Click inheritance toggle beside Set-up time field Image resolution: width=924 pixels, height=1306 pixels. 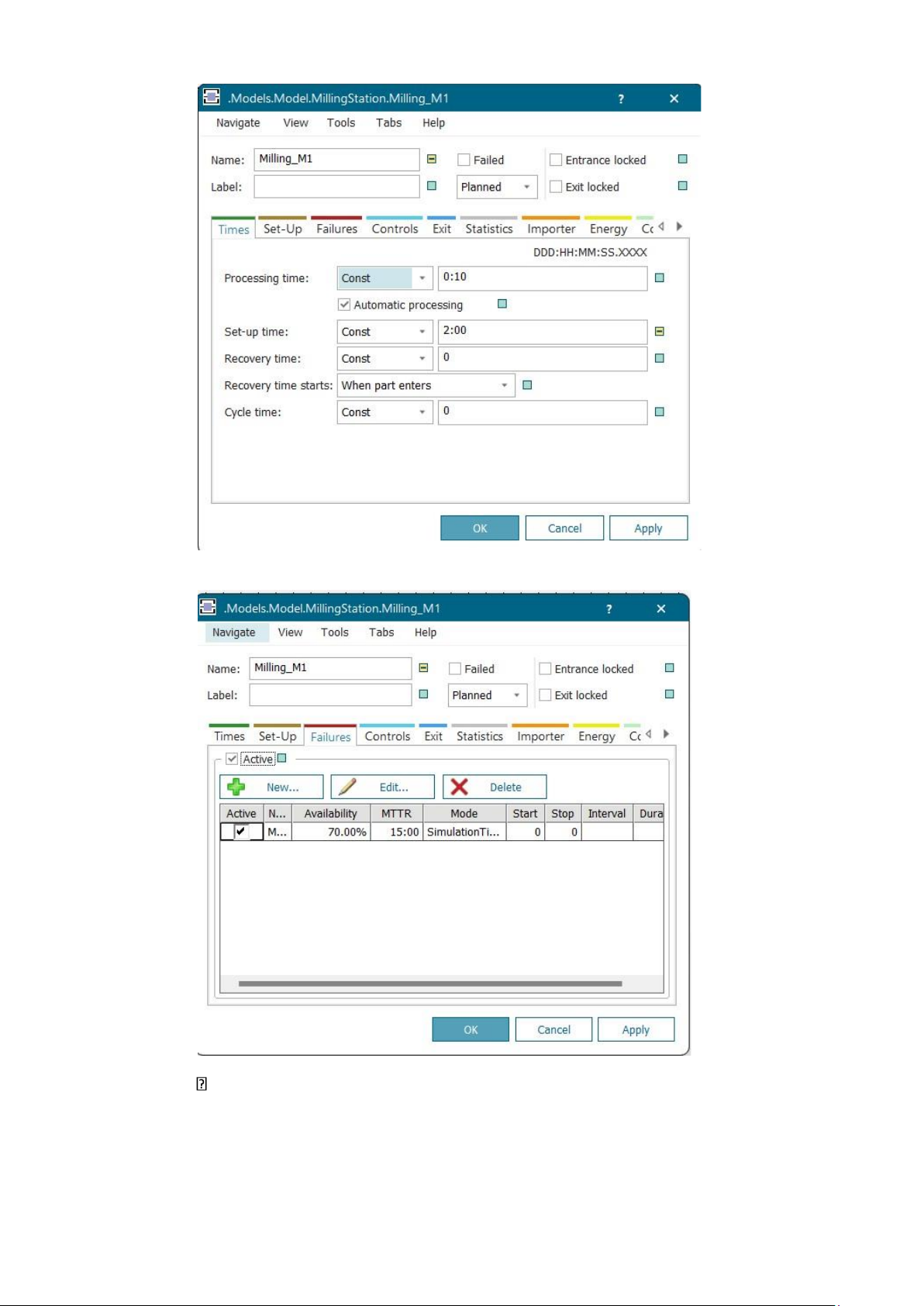660,332
